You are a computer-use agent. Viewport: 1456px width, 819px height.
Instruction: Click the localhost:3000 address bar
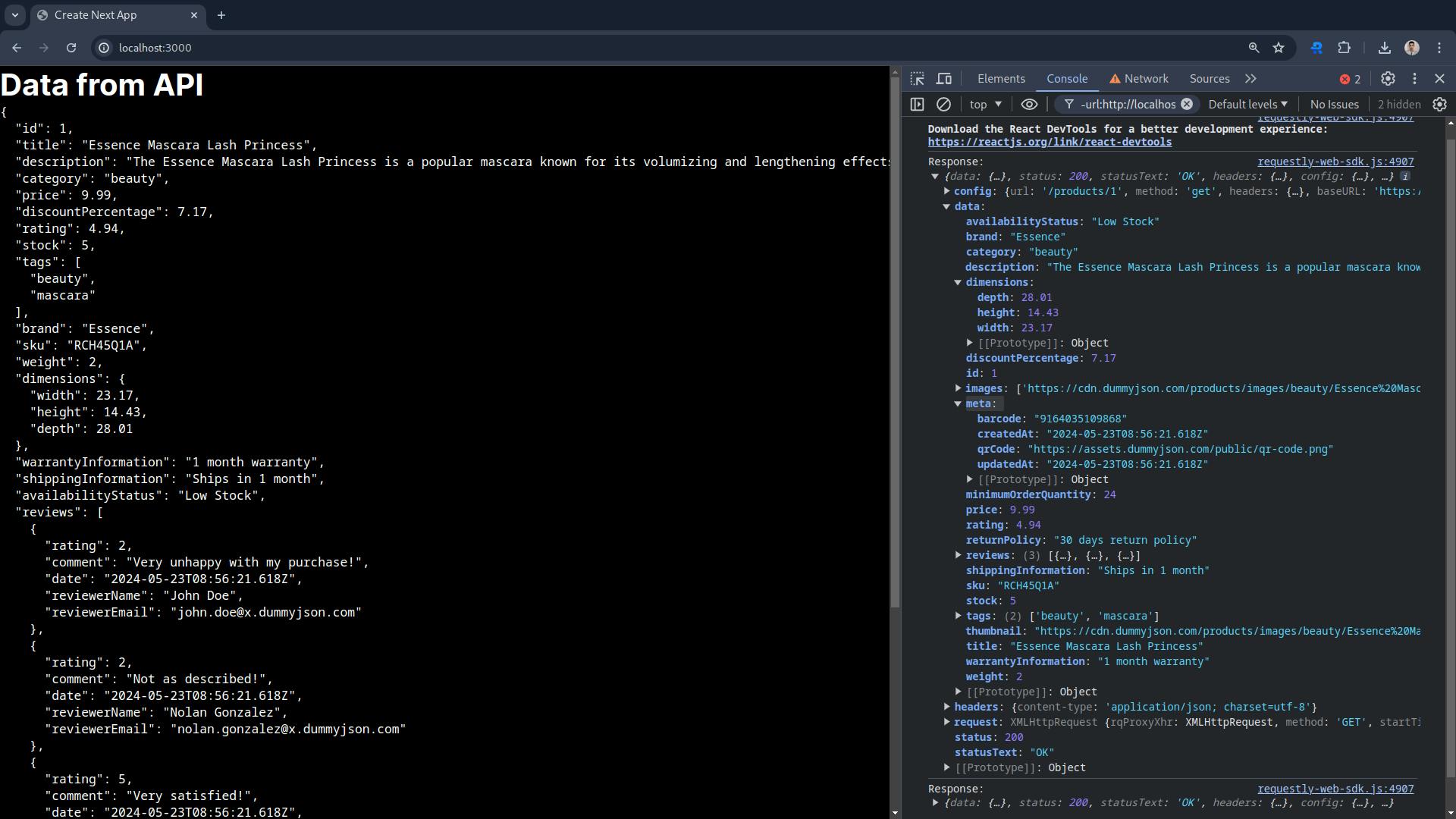tap(156, 48)
